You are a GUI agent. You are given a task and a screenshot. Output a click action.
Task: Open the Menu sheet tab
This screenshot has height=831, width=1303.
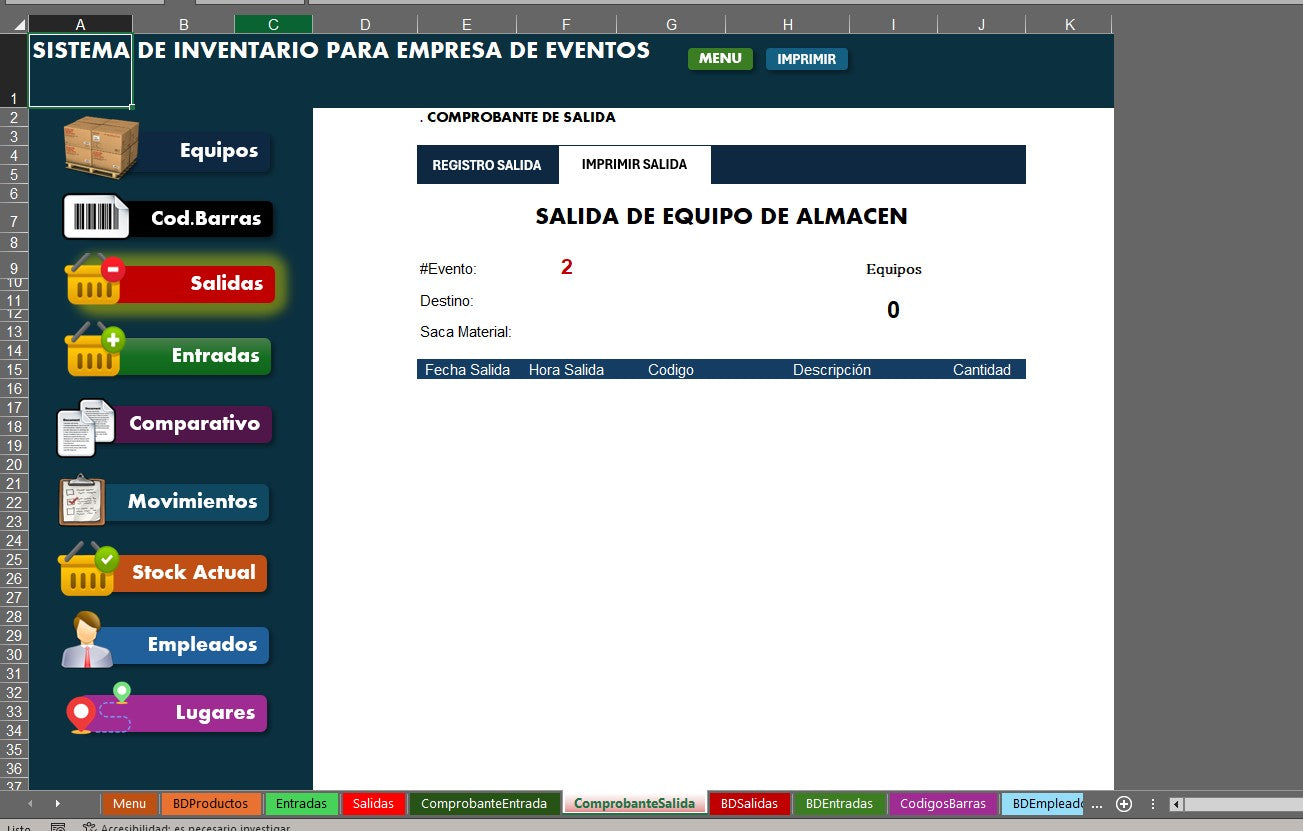pos(129,804)
